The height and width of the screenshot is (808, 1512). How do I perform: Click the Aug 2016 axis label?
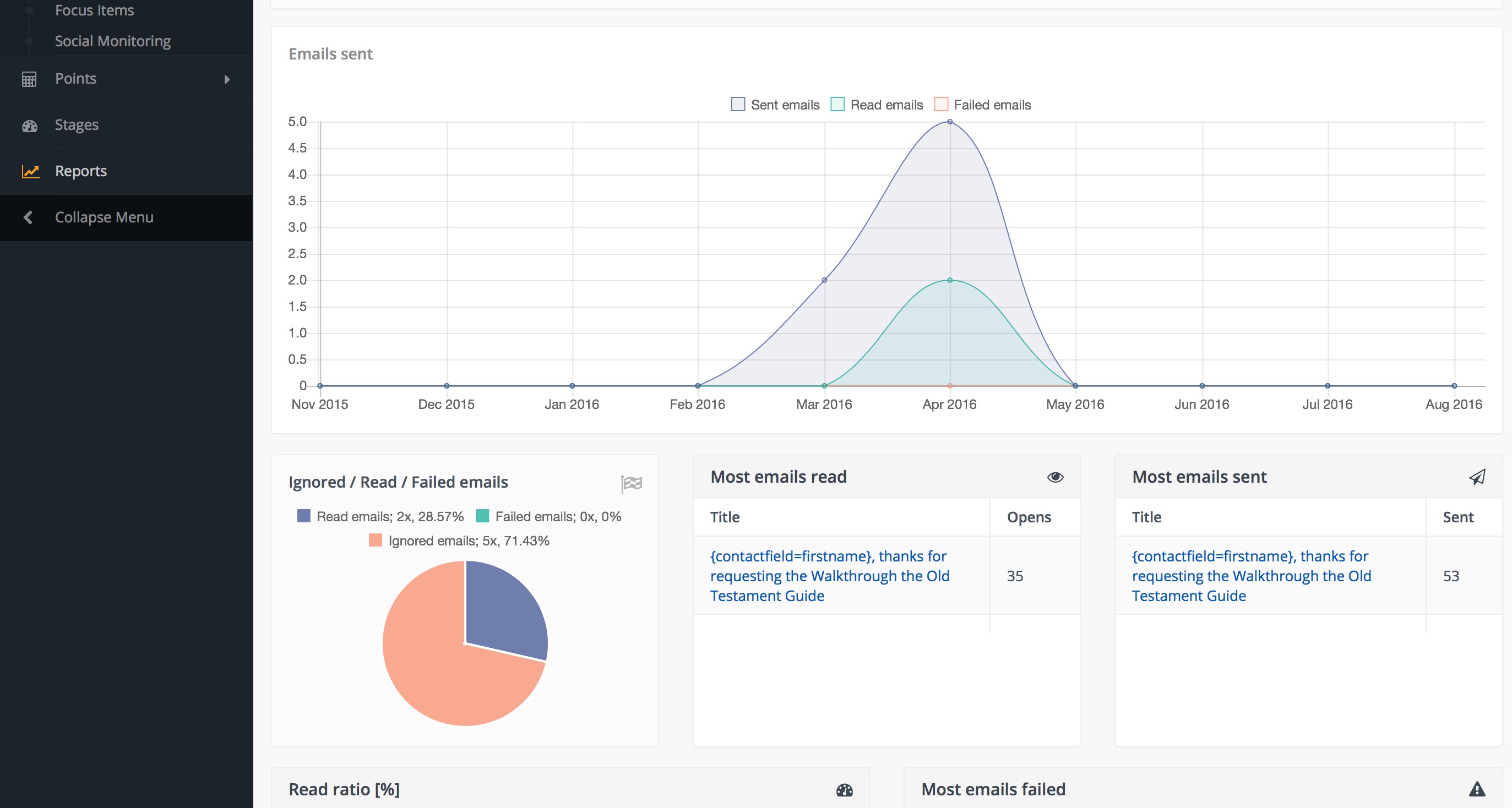[1453, 405]
